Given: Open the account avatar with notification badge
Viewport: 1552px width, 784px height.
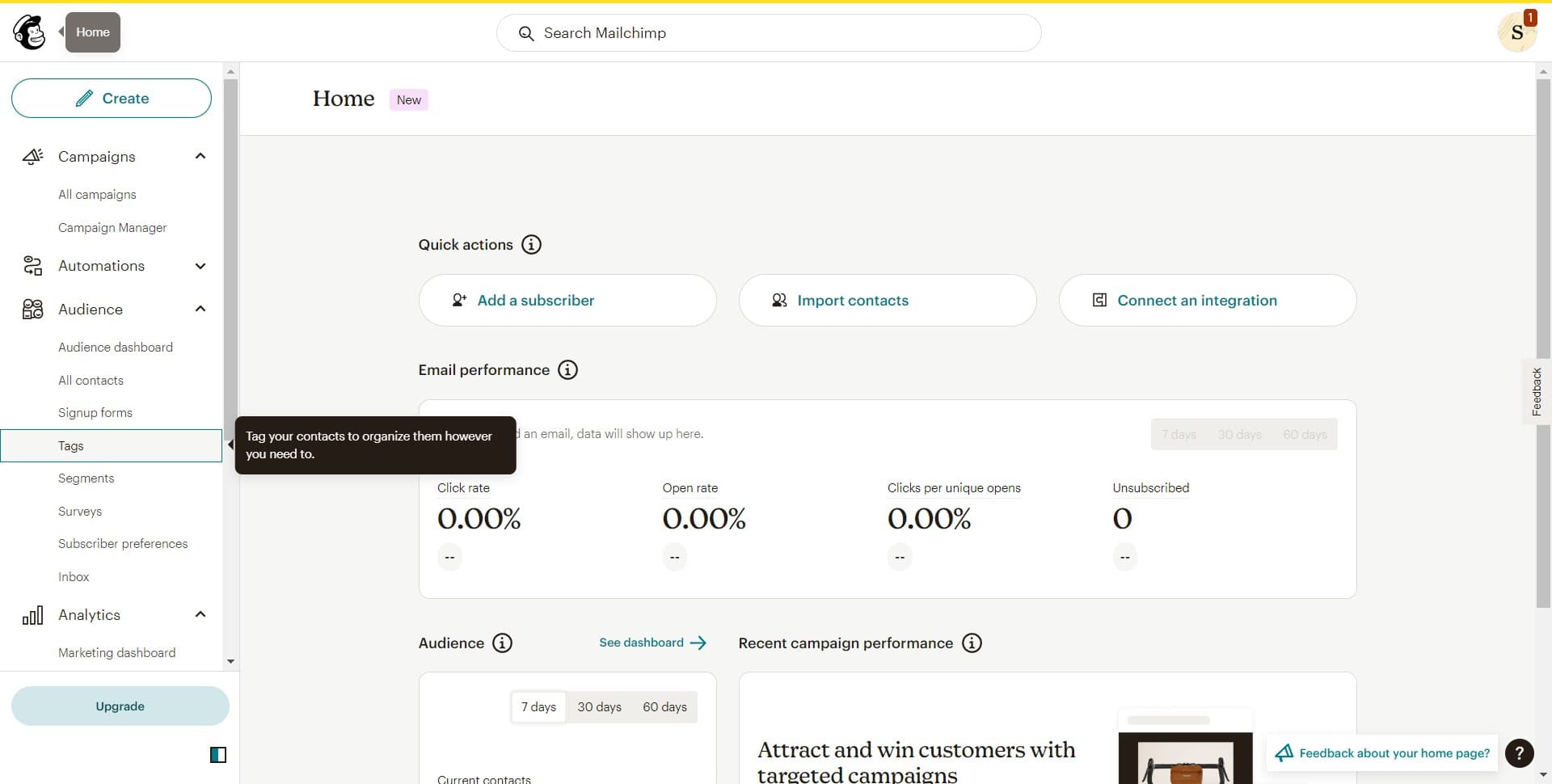Looking at the screenshot, I should (1518, 32).
